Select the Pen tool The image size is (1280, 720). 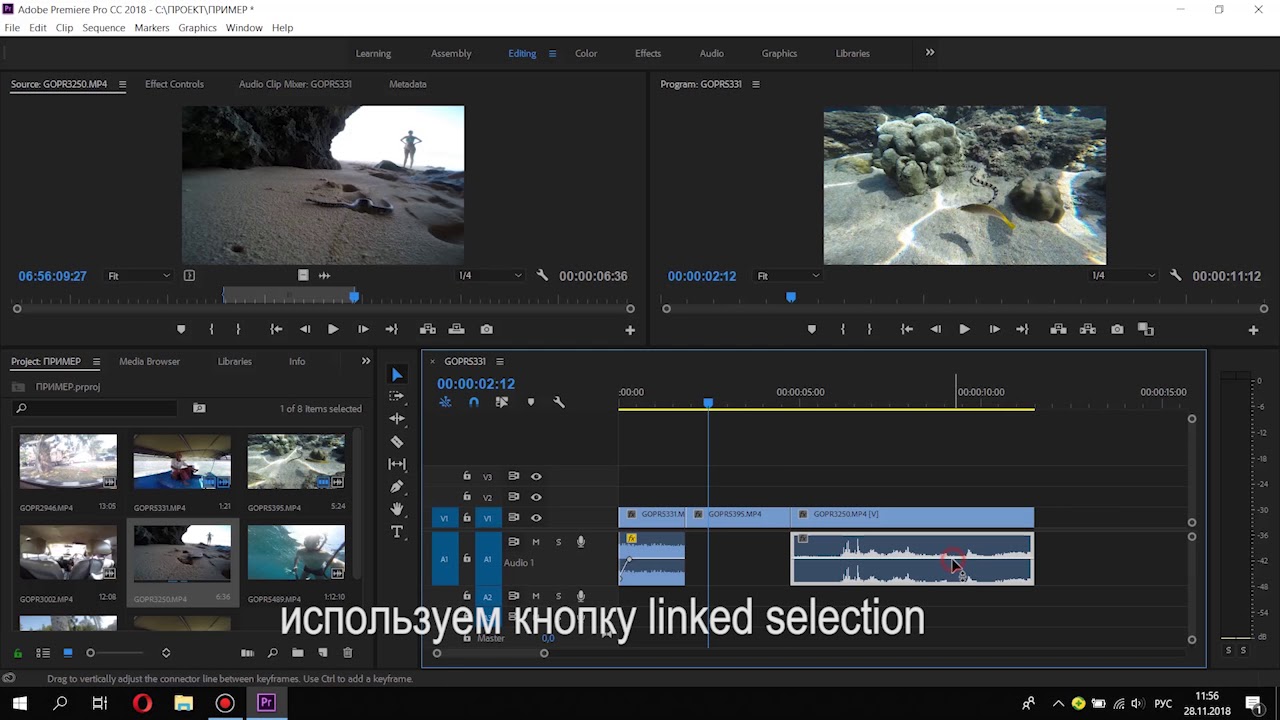click(x=397, y=486)
